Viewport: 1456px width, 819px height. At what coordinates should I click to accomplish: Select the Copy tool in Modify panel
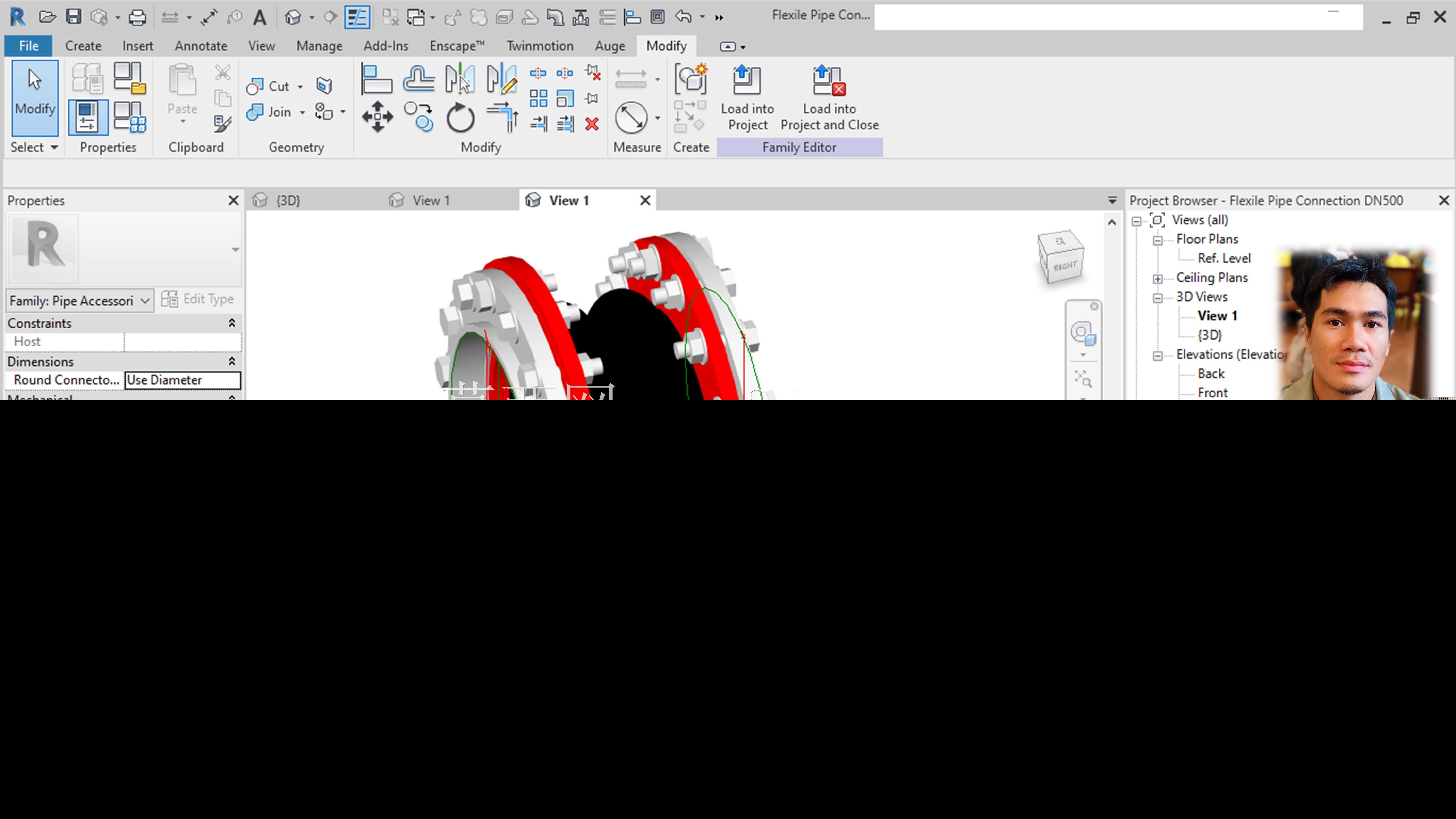pos(419,117)
